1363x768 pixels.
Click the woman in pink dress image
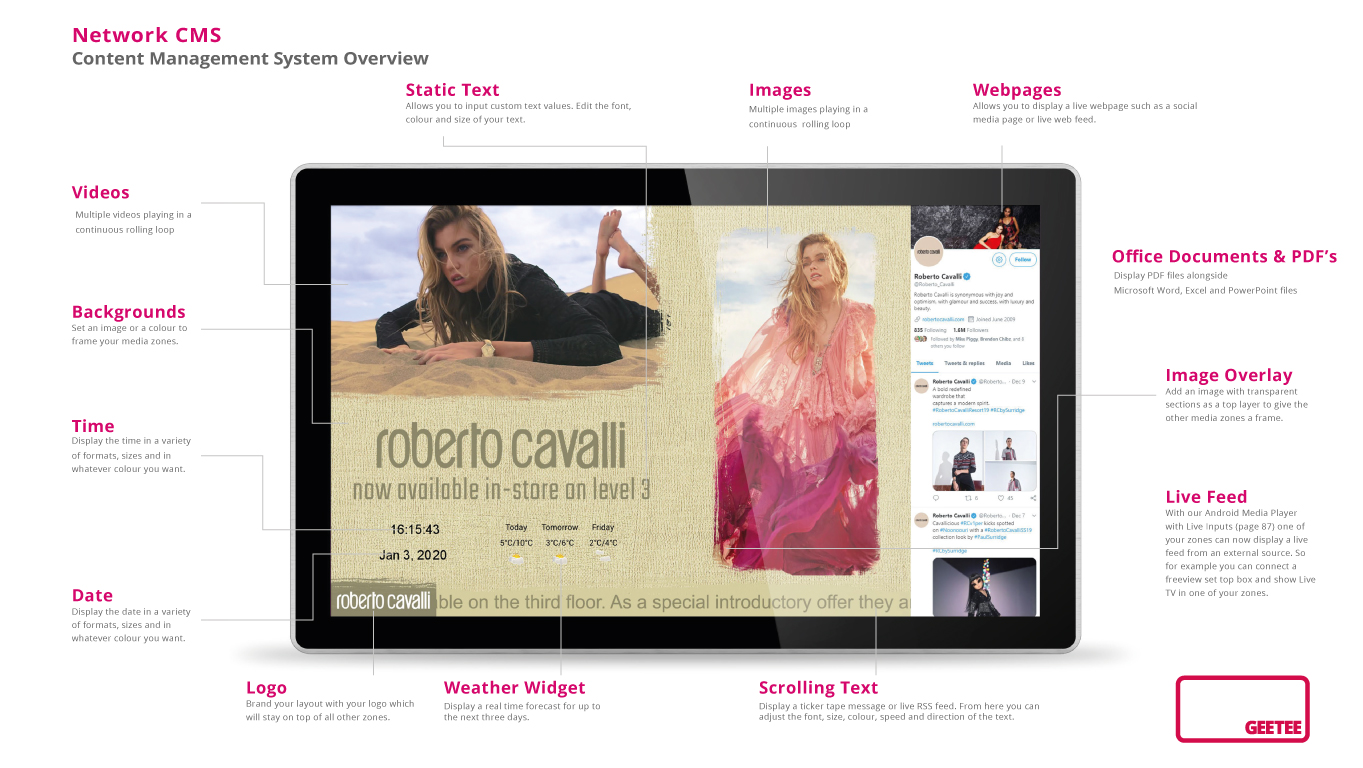coord(796,400)
